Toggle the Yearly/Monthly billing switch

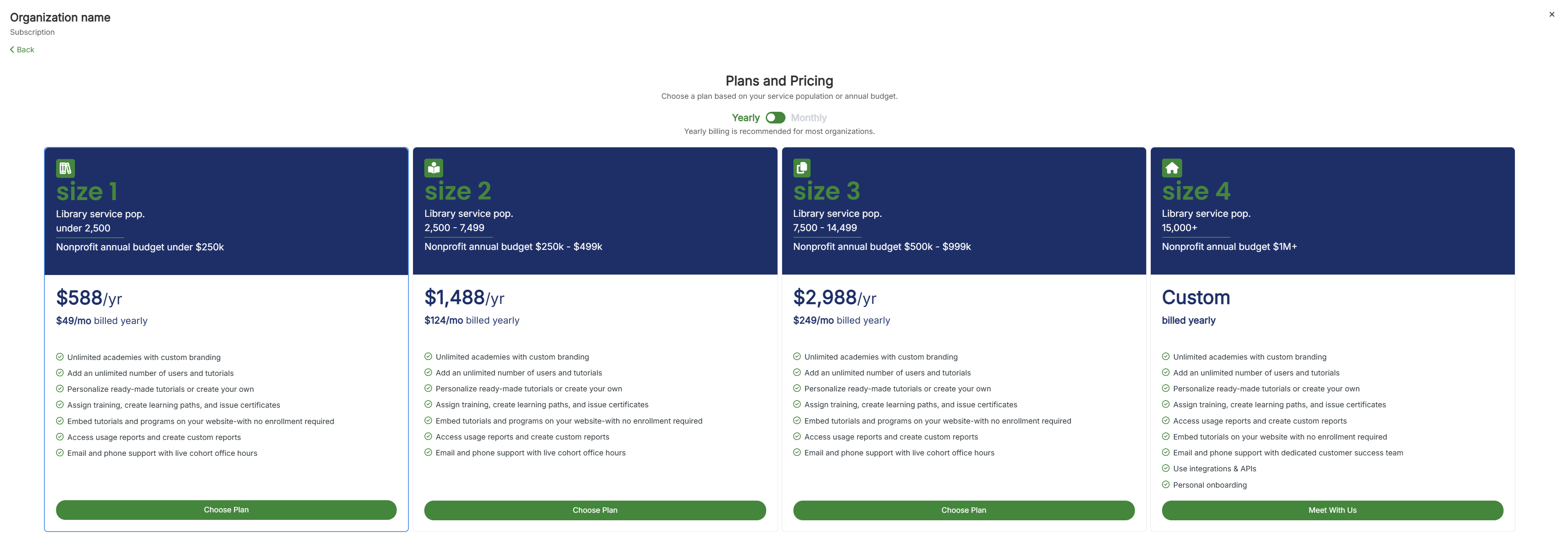775,118
